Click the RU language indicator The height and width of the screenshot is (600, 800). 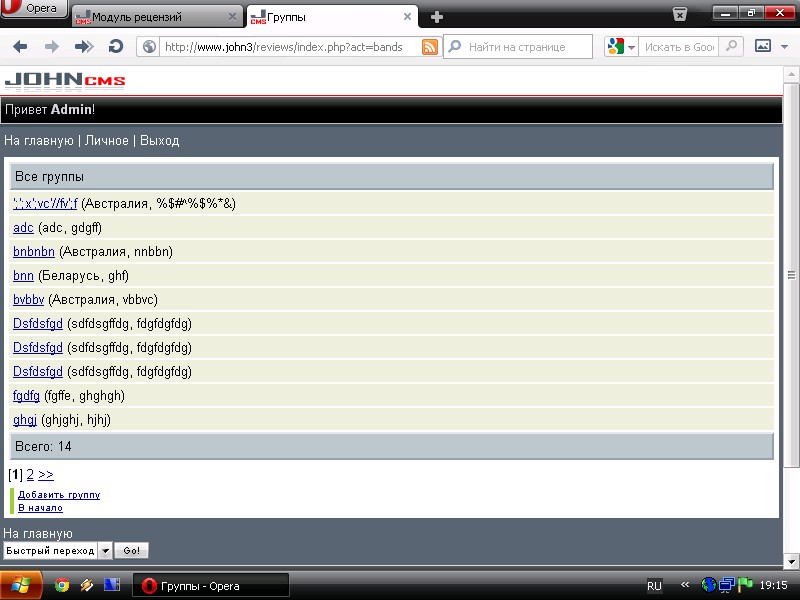654,586
